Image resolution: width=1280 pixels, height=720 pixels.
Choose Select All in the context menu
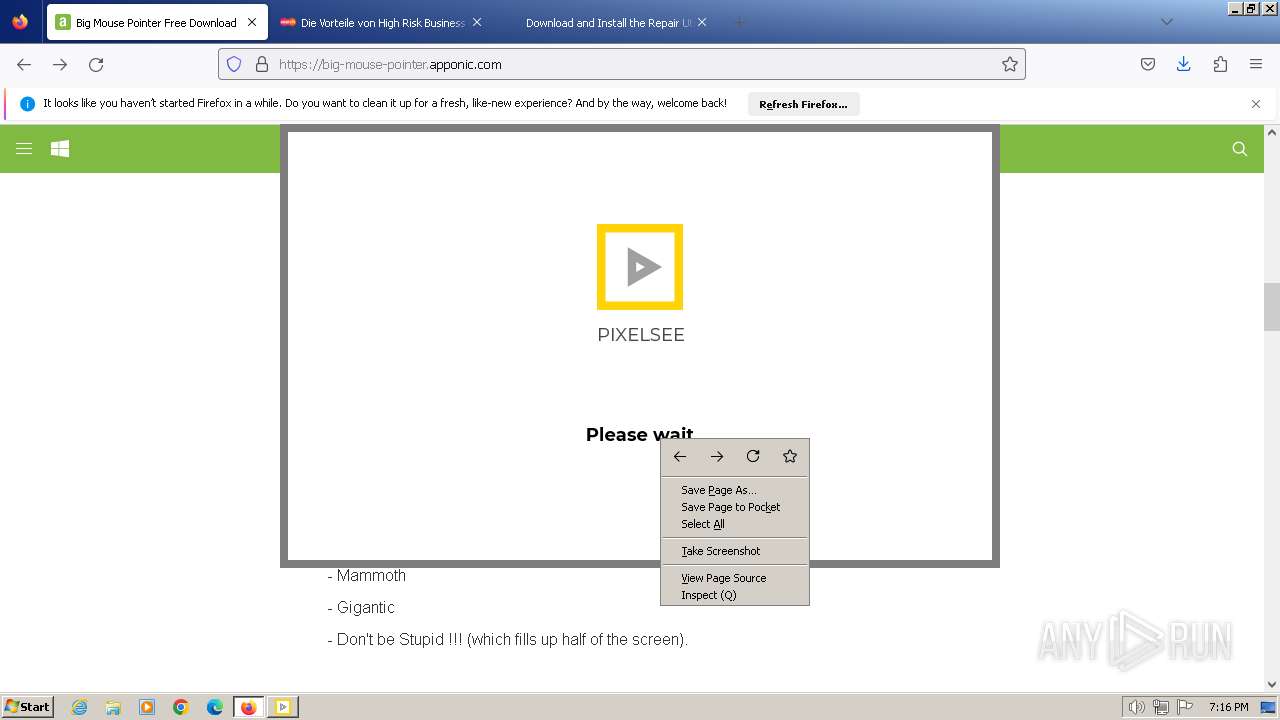pyautogui.click(x=735, y=524)
